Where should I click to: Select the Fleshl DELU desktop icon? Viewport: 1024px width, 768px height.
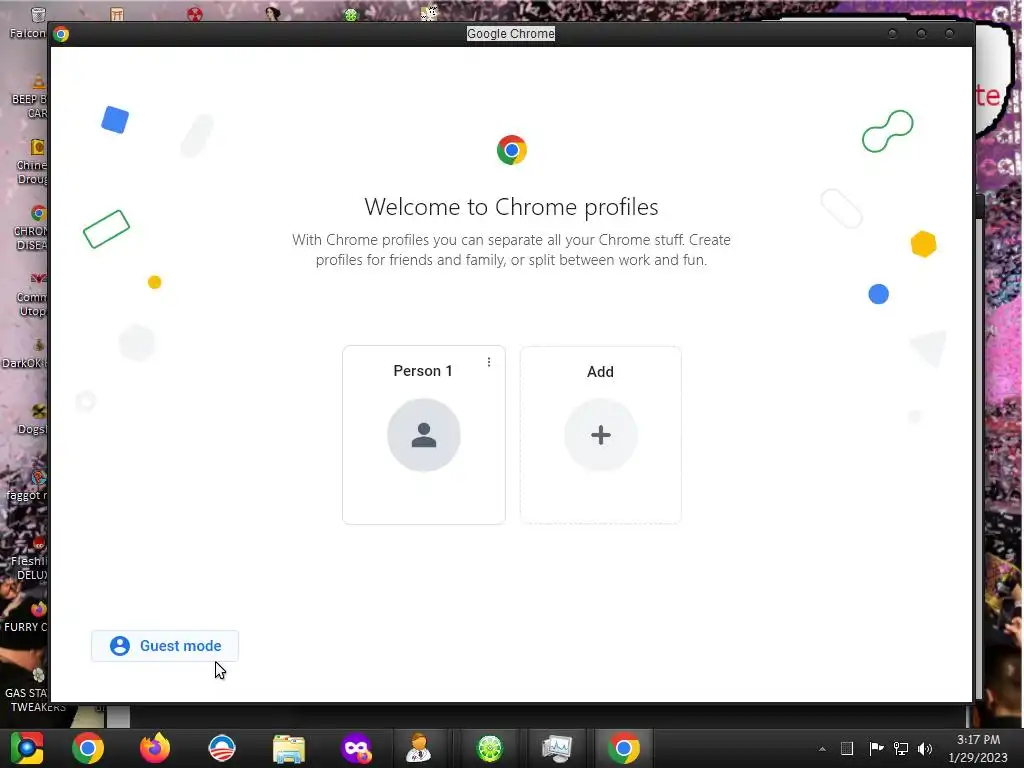tap(31, 558)
